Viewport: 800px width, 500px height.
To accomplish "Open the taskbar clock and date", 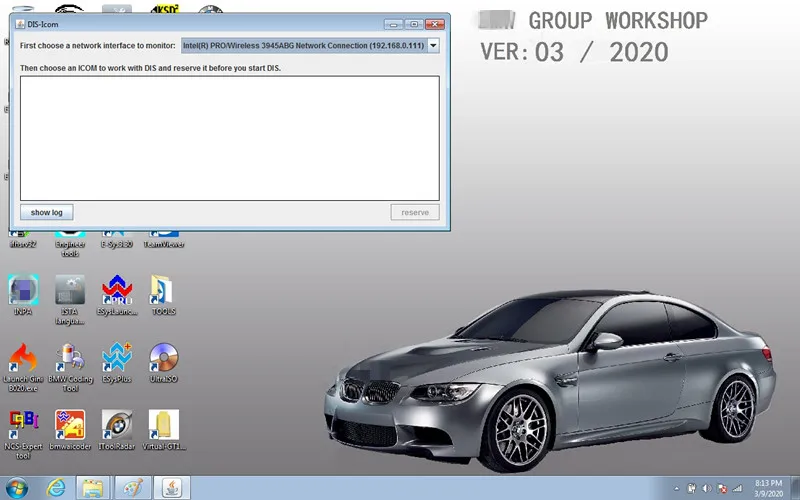I will (768, 488).
